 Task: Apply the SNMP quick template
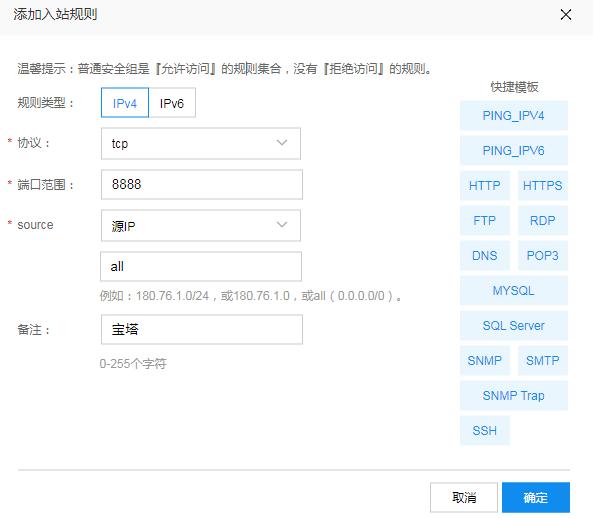pyautogui.click(x=485, y=360)
